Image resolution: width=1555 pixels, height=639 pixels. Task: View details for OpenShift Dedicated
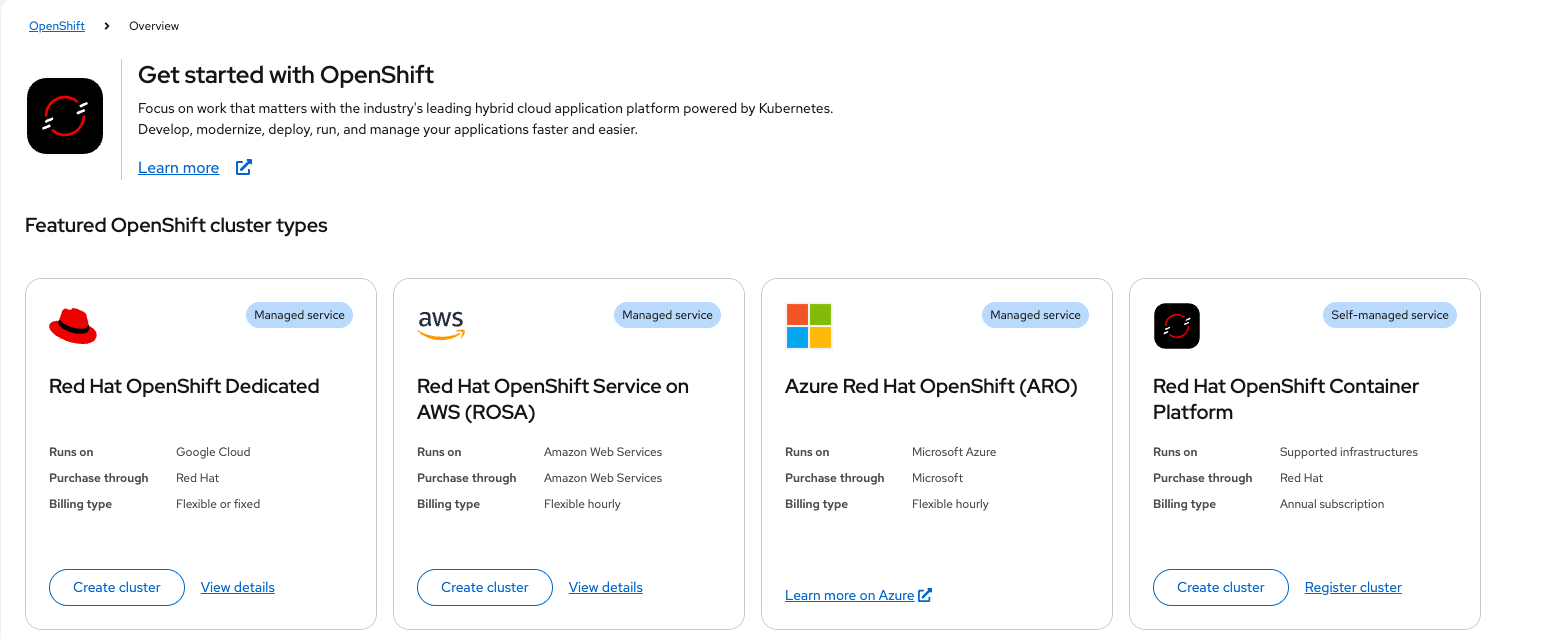point(237,587)
